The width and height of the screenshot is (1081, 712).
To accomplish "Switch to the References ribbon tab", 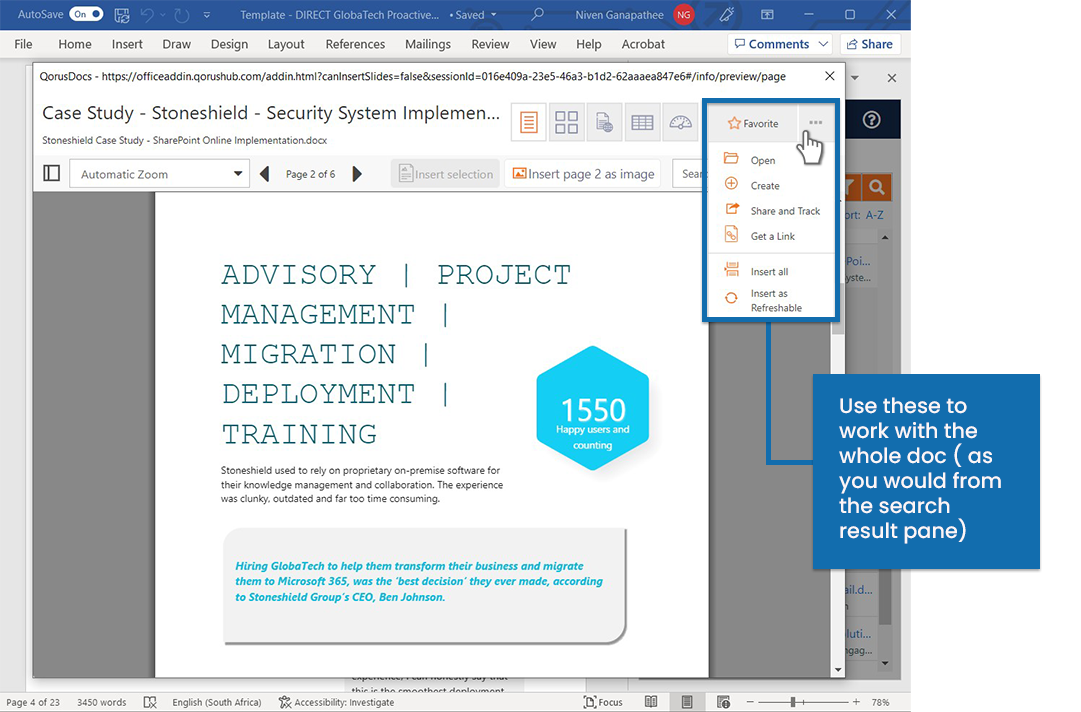I will point(355,44).
